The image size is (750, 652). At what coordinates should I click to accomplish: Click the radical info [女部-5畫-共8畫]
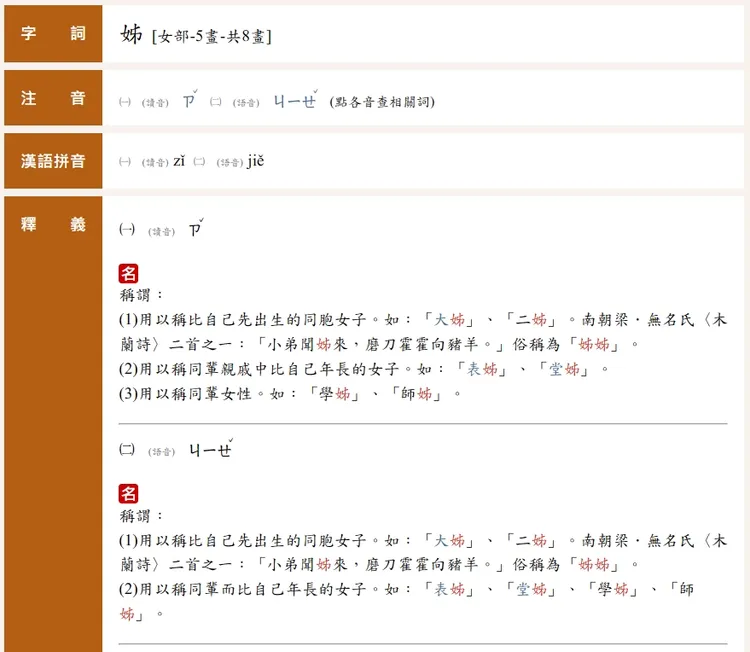click(x=212, y=37)
